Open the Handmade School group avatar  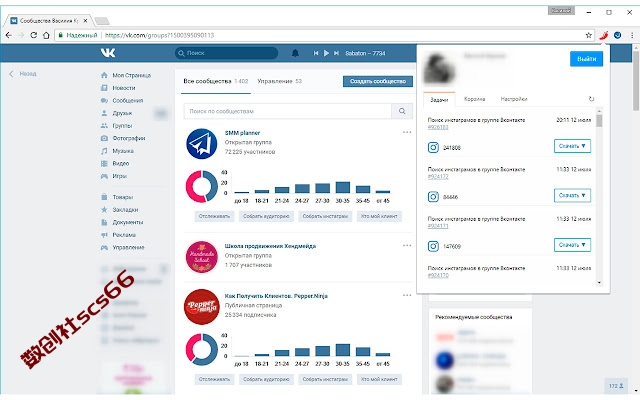point(202,257)
